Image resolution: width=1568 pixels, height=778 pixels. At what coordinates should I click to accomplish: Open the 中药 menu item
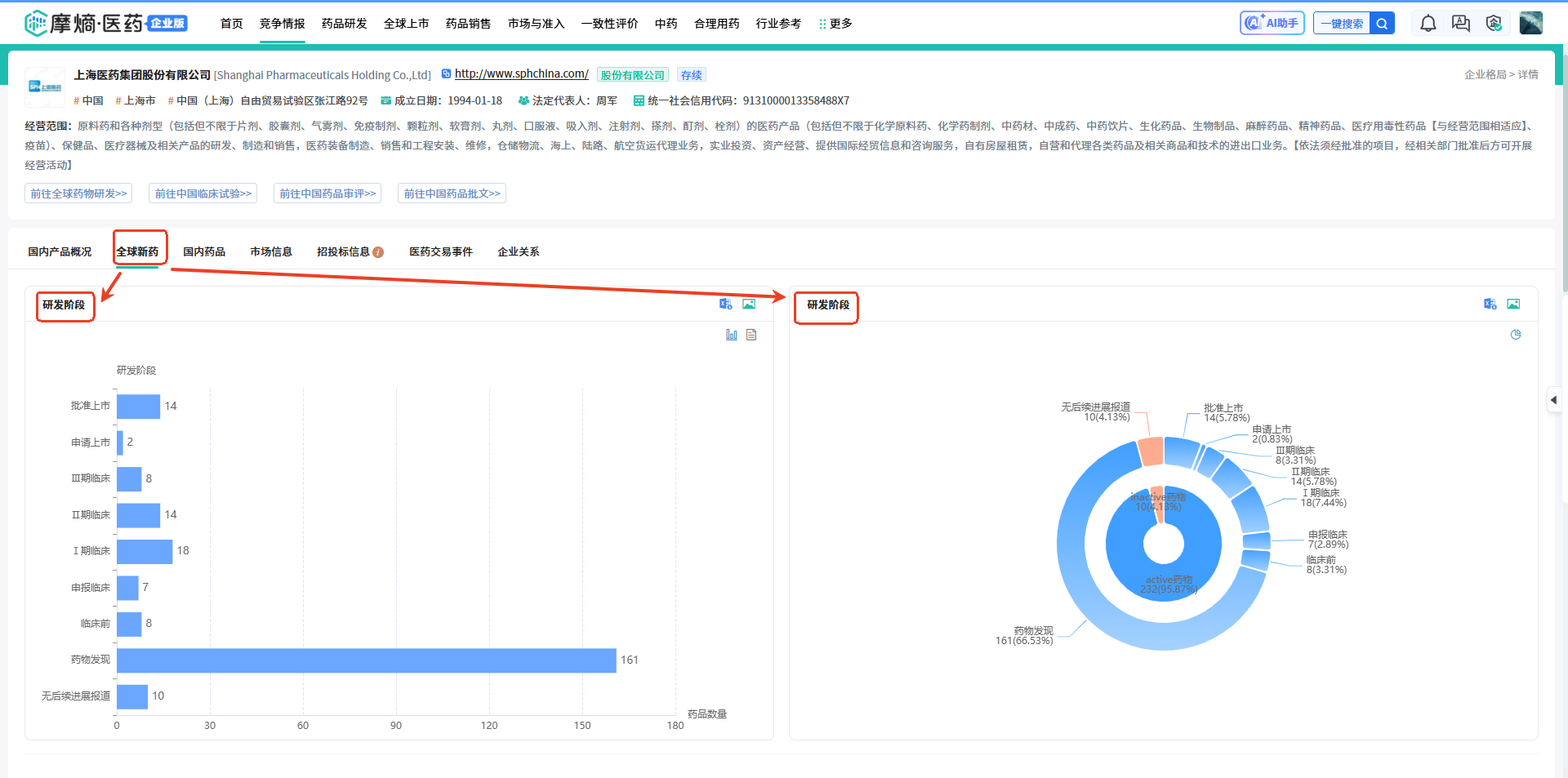coord(666,24)
